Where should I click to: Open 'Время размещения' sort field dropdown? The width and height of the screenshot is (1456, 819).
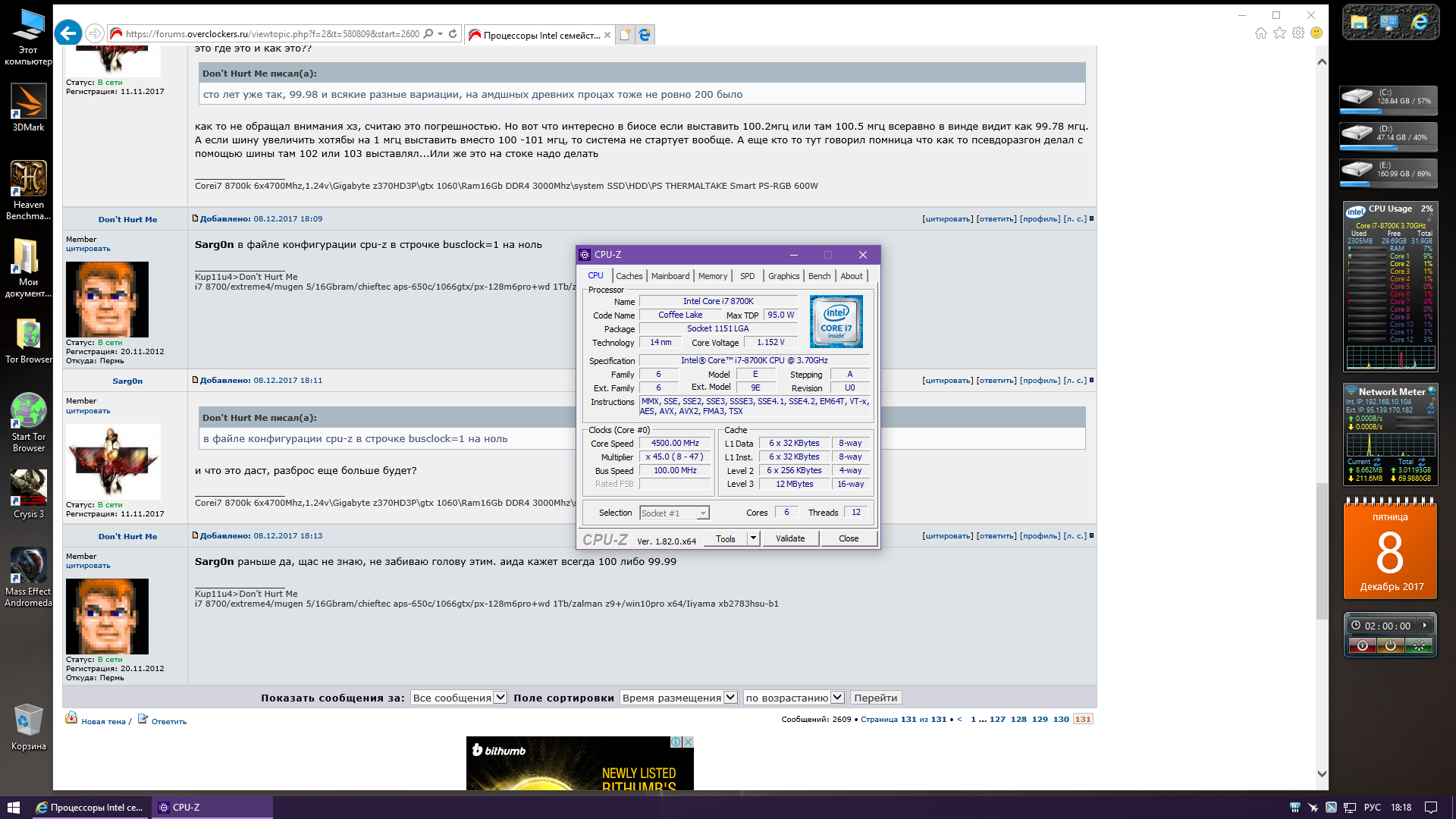pyautogui.click(x=730, y=698)
